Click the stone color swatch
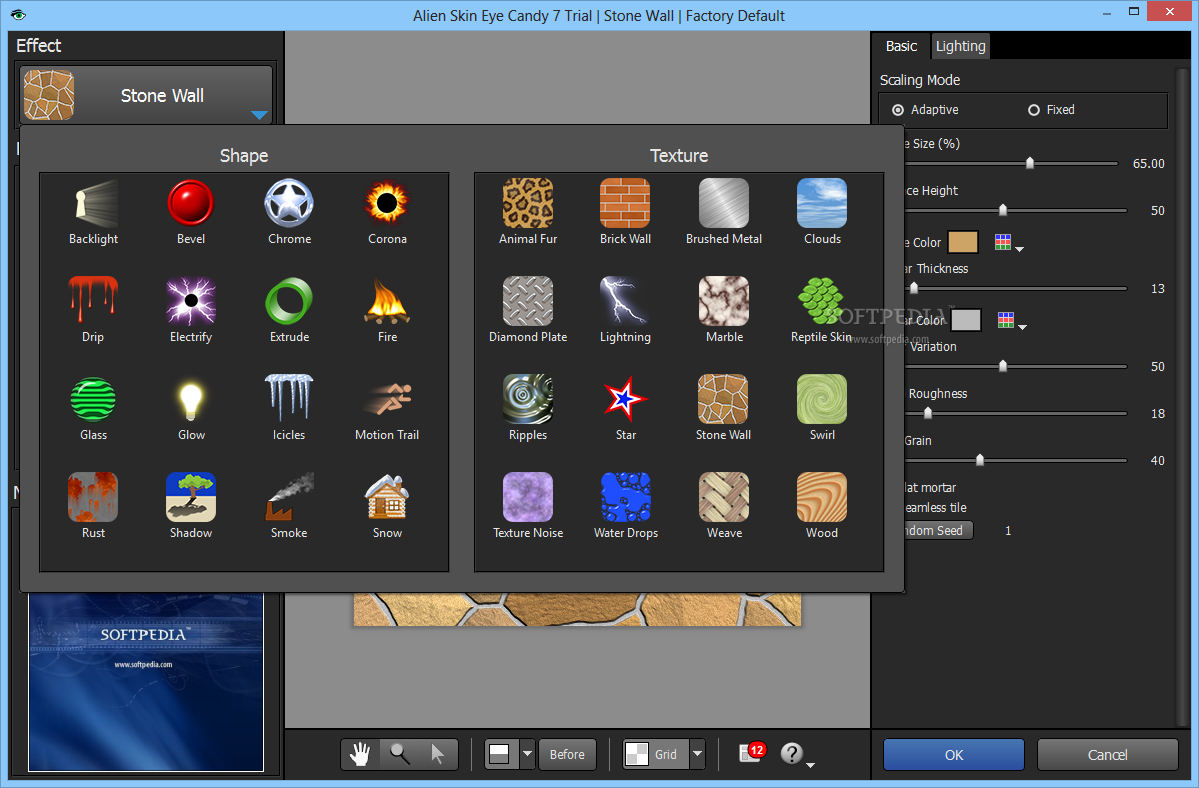The height and width of the screenshot is (788, 1199). click(963, 242)
